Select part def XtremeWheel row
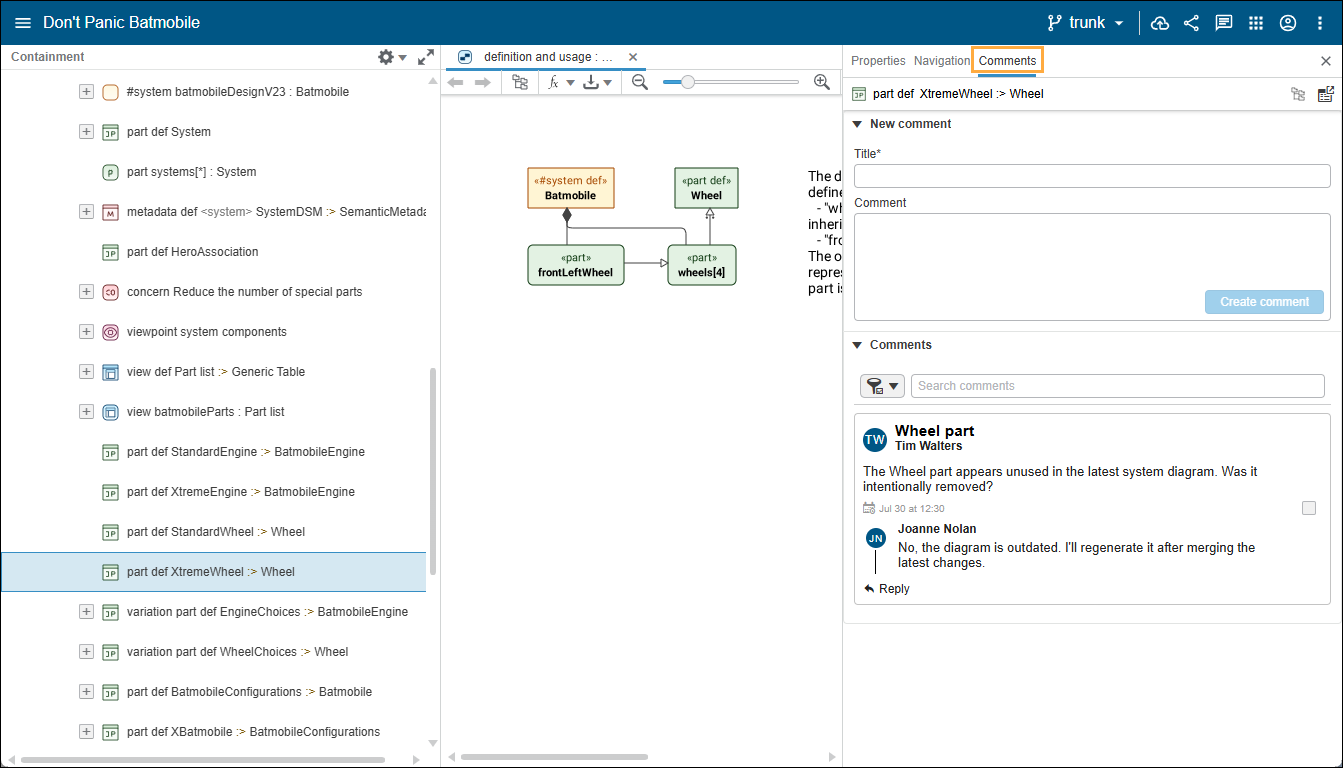The width and height of the screenshot is (1343, 768). point(213,572)
